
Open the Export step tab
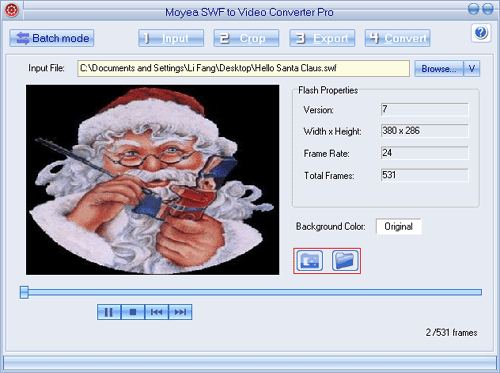[x=322, y=38]
